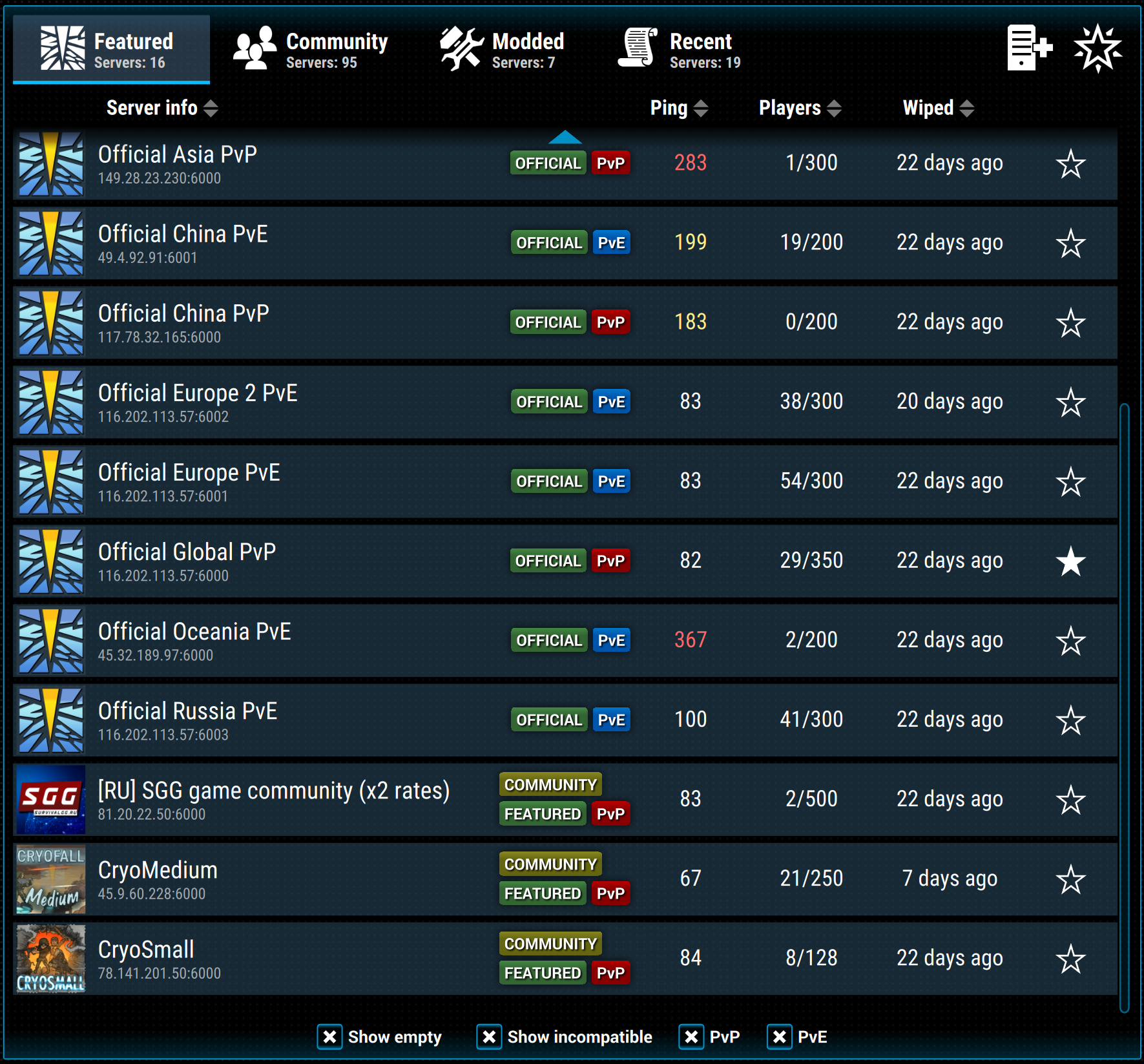This screenshot has width=1144, height=1064.
Task: Sort by Players column arrows
Action: tap(834, 109)
